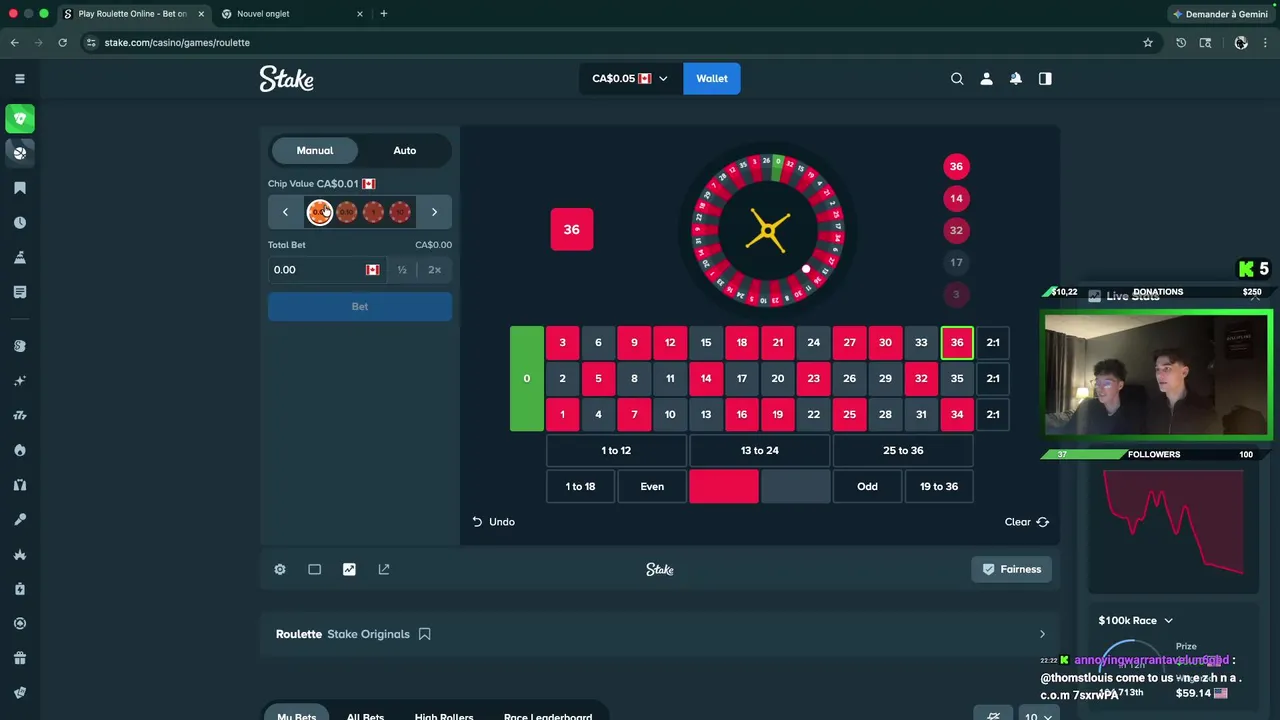Click Demander à Gemini button
The height and width of the screenshot is (720, 1280).
(x=1220, y=14)
